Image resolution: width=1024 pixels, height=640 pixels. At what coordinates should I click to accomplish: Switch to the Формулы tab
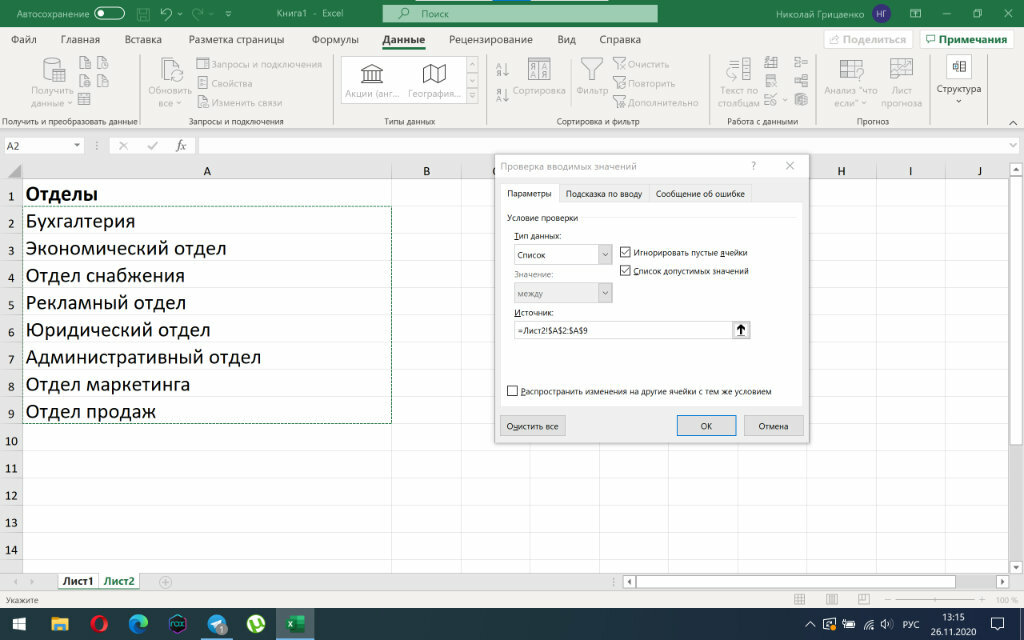335,39
